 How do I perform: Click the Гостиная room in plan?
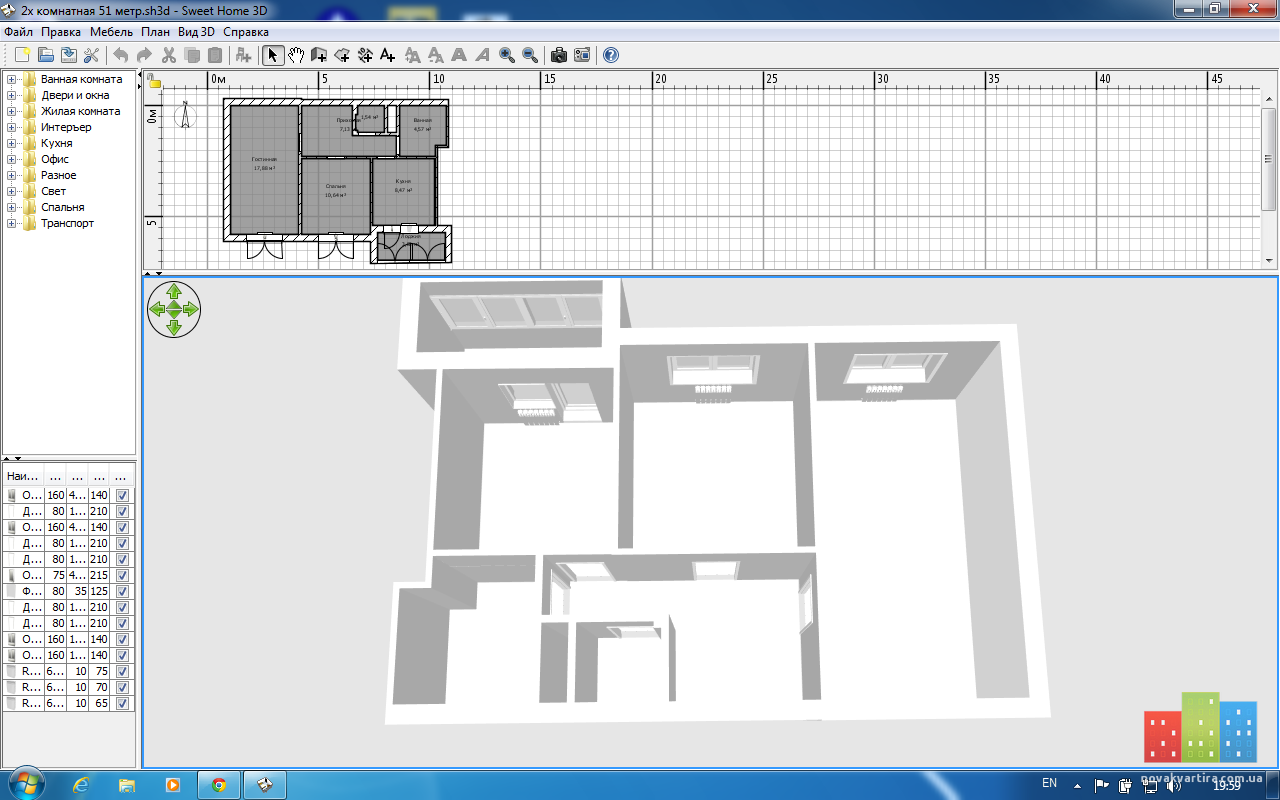(x=264, y=168)
